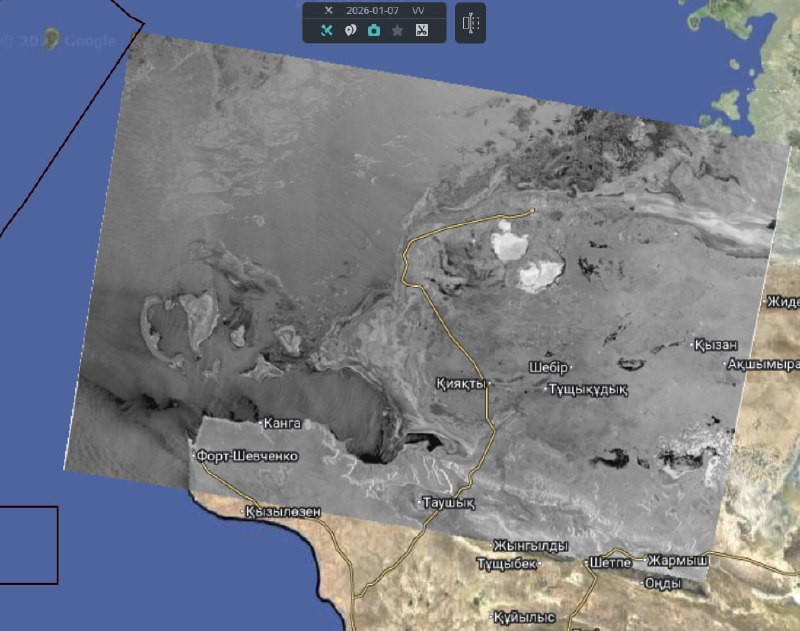Click small satellite icon beside the date
800x631 pixels.
pyautogui.click(x=327, y=9)
